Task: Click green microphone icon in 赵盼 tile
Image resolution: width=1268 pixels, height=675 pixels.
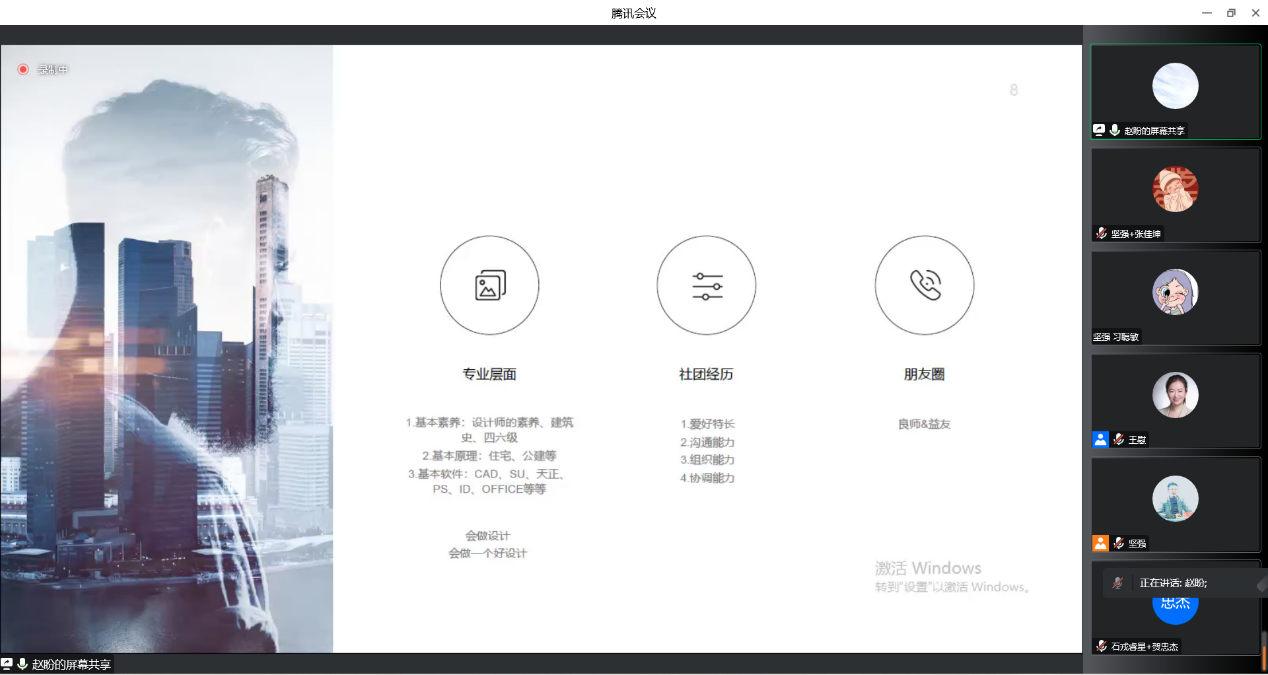Action: pyautogui.click(x=1114, y=130)
